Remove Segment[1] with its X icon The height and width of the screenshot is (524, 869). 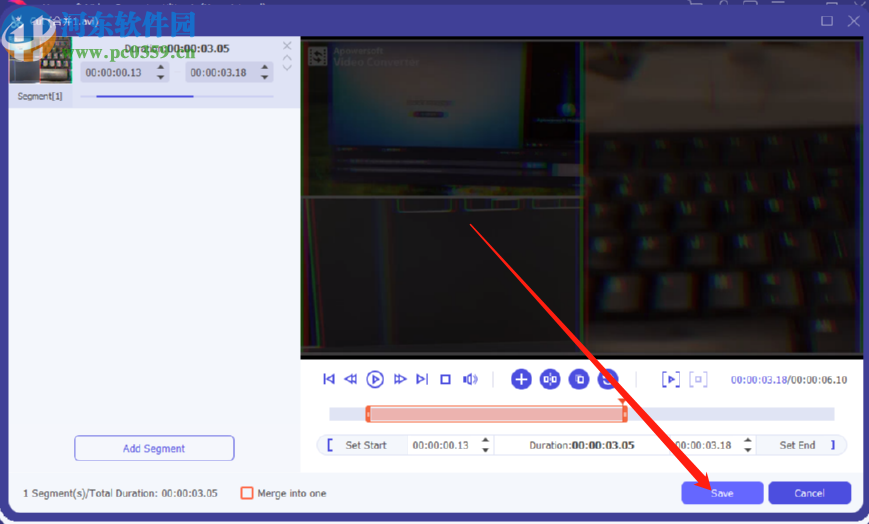pos(287,45)
